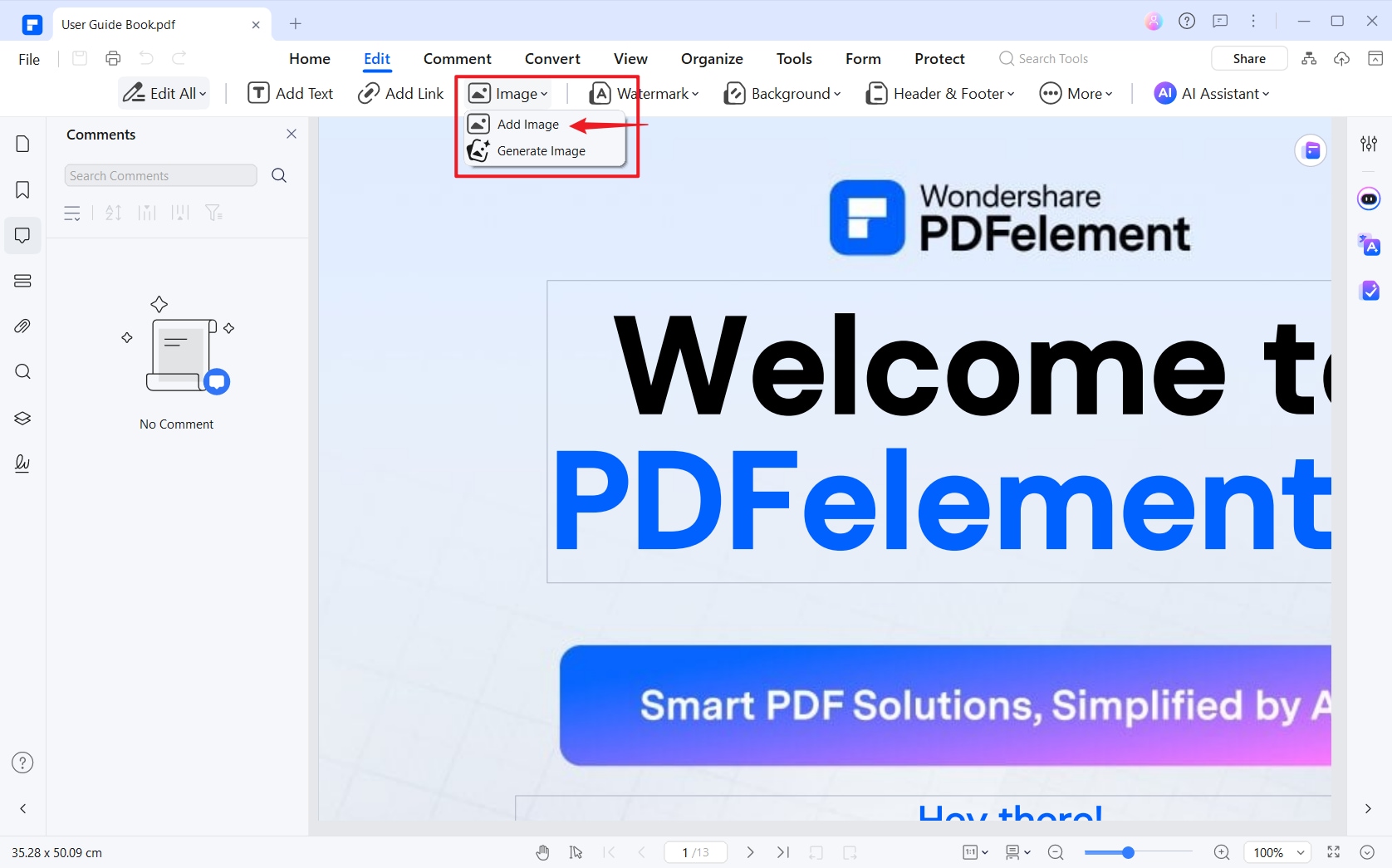The image size is (1392, 868).
Task: Expand the right panel arrow
Action: 1368,808
